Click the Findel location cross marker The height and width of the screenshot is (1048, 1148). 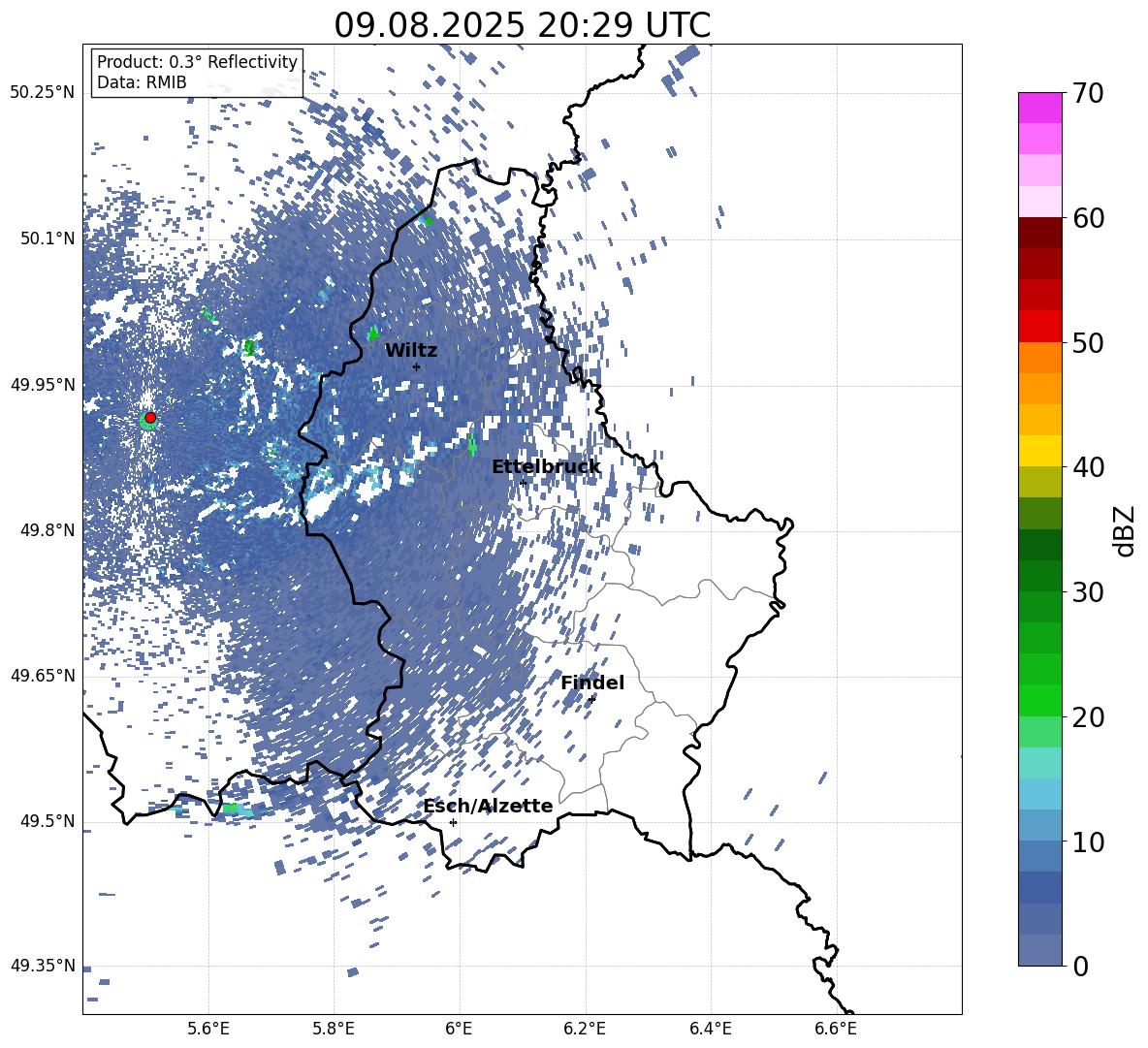pos(591,698)
